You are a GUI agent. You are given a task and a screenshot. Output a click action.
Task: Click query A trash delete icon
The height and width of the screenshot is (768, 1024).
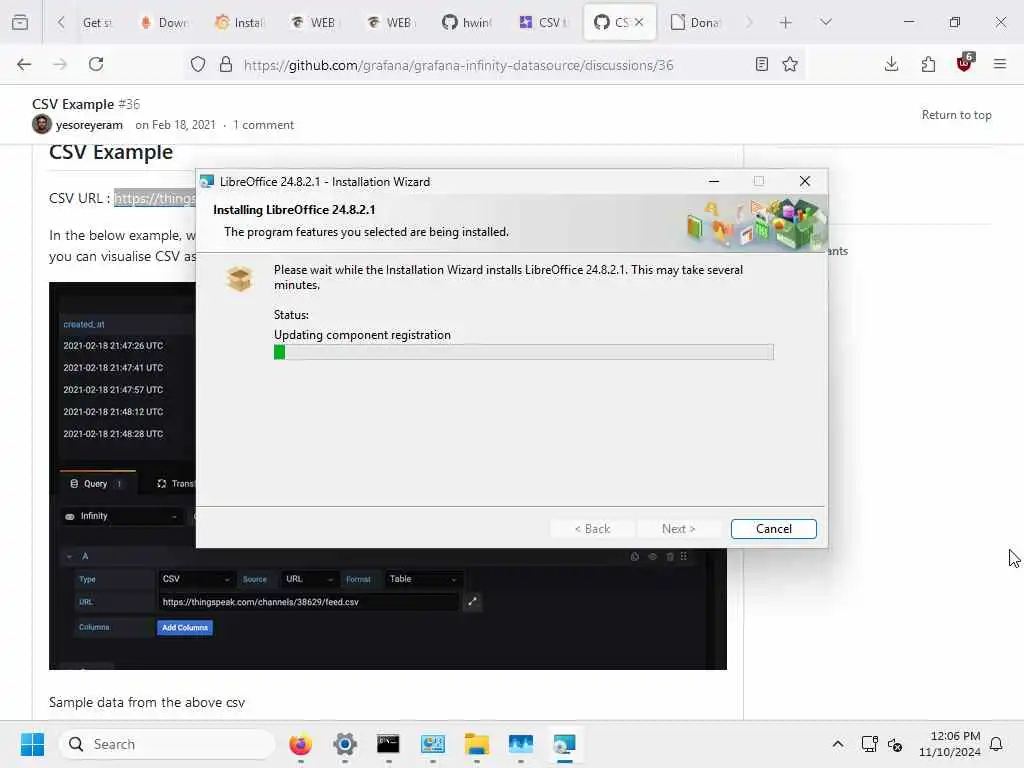coord(669,556)
